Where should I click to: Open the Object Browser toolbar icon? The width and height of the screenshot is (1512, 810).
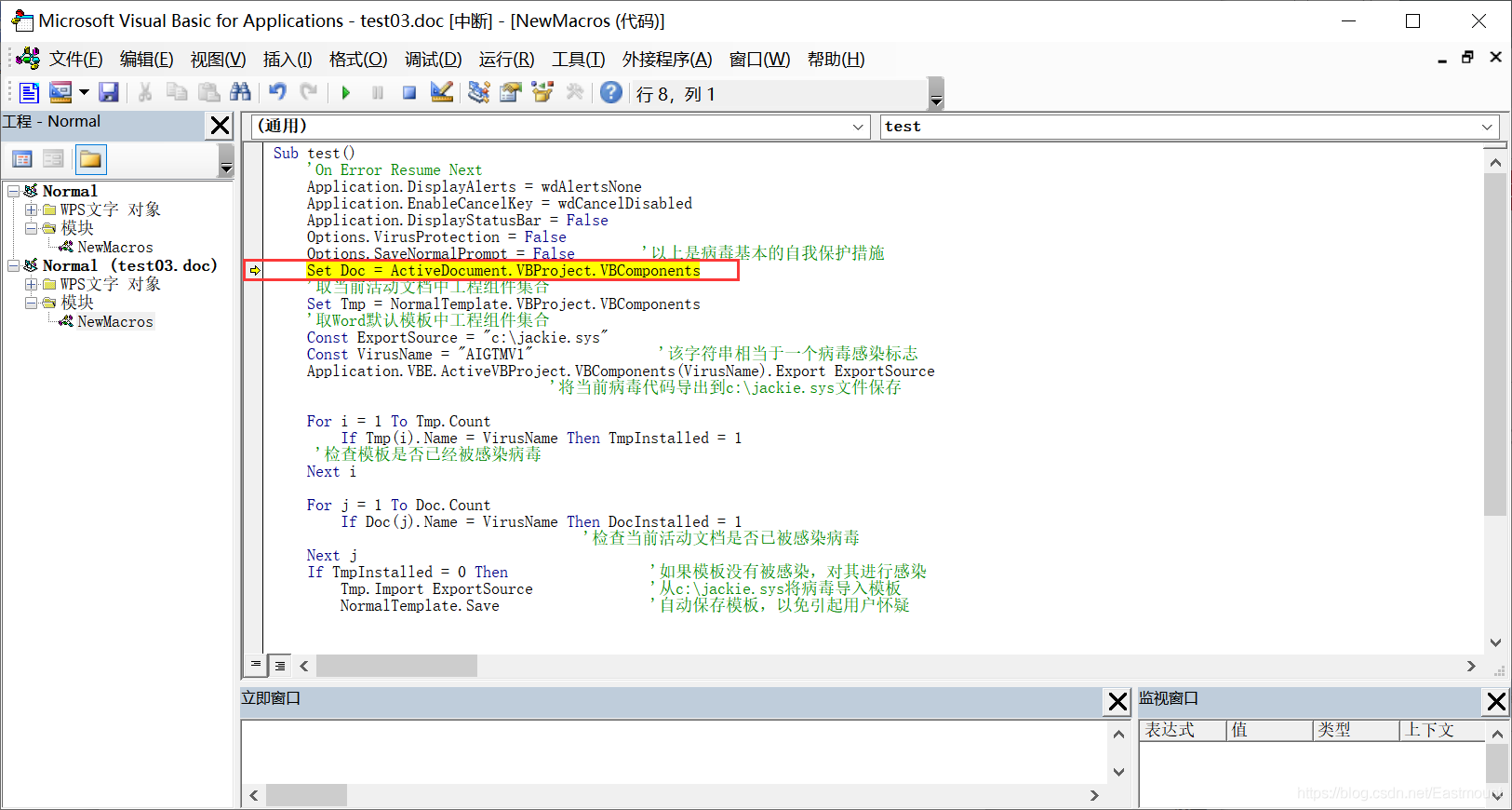542,92
